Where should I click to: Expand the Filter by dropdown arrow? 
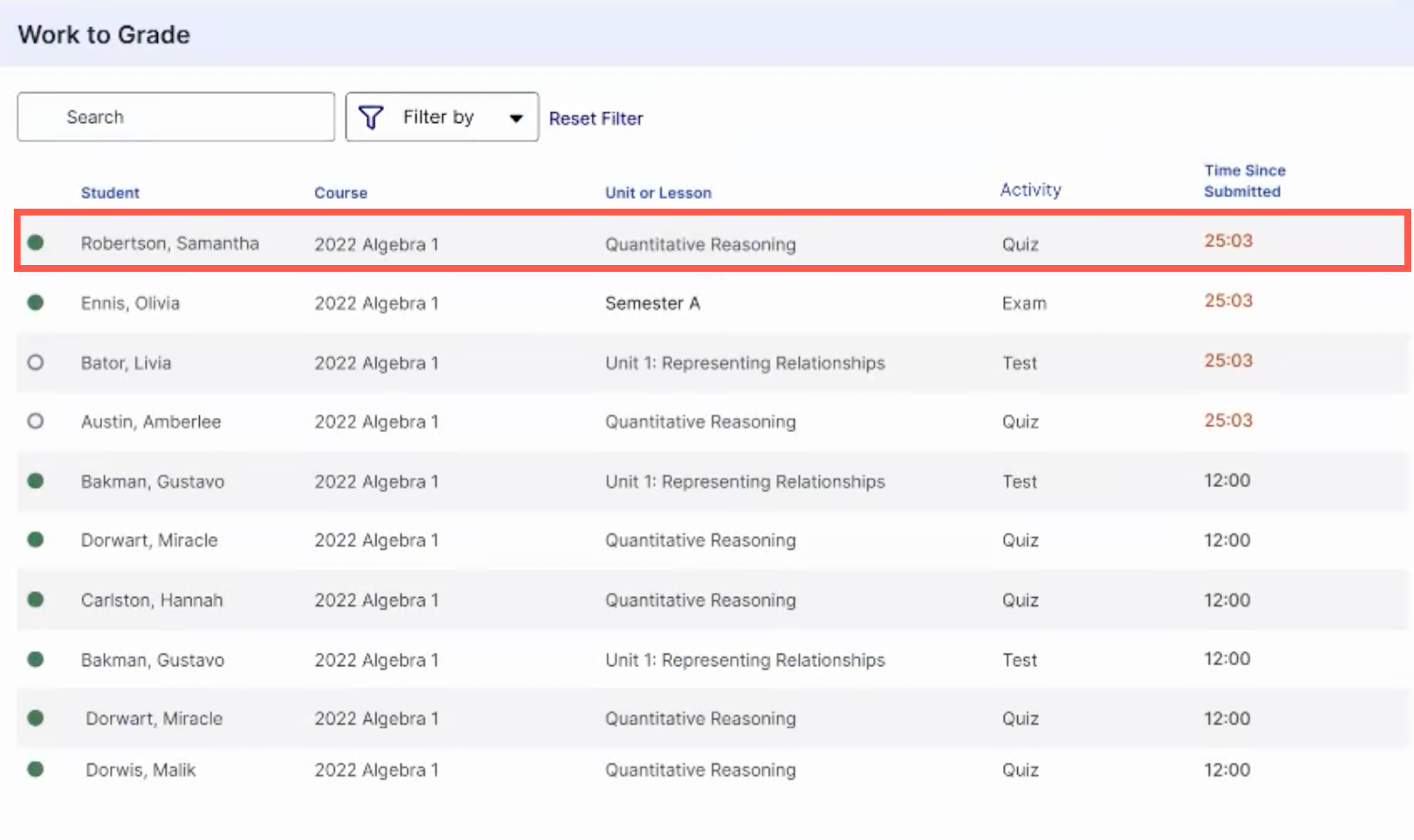click(516, 117)
